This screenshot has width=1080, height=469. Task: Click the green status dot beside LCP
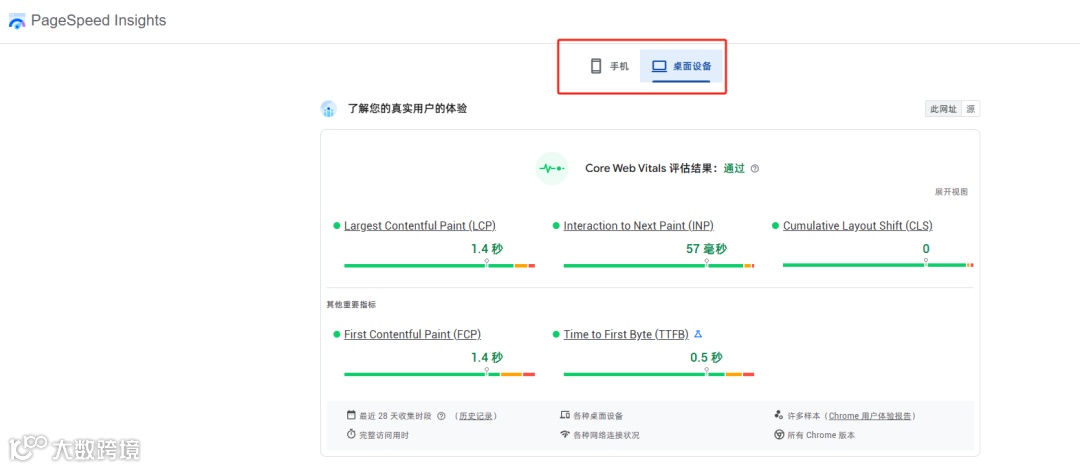coord(337,226)
